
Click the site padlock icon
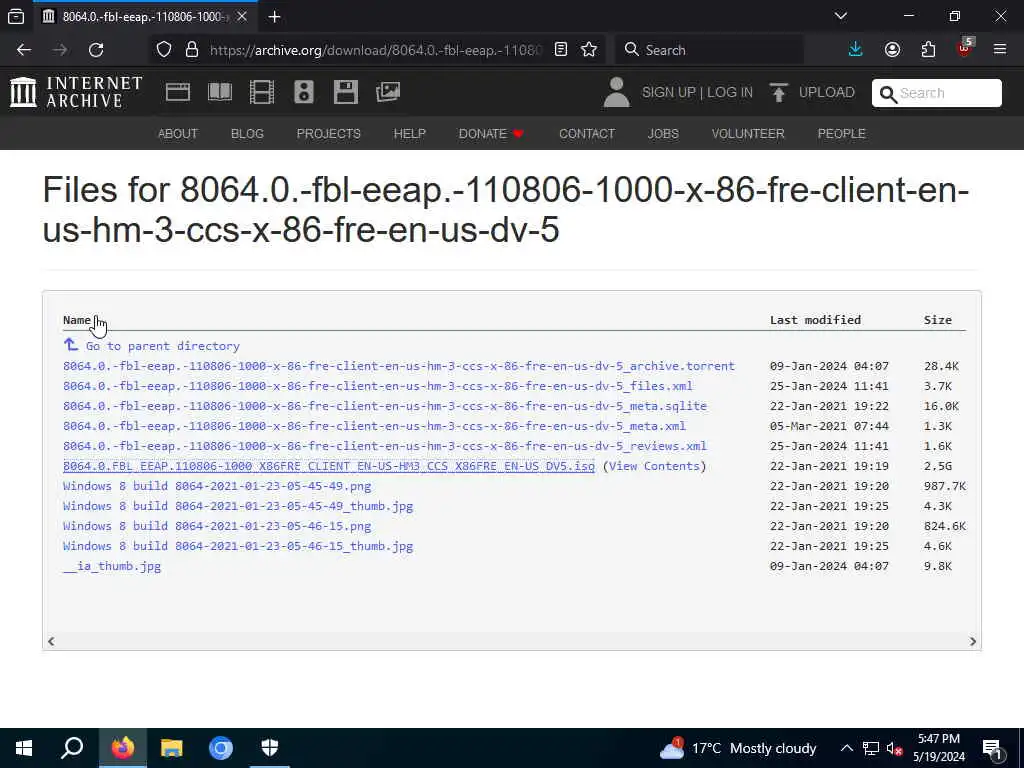192,50
